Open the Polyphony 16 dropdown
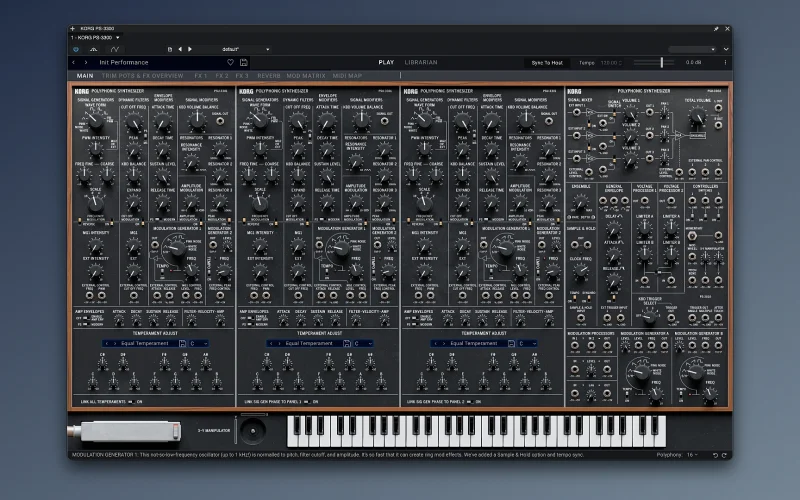Image resolution: width=800 pixels, height=500 pixels. (x=692, y=455)
